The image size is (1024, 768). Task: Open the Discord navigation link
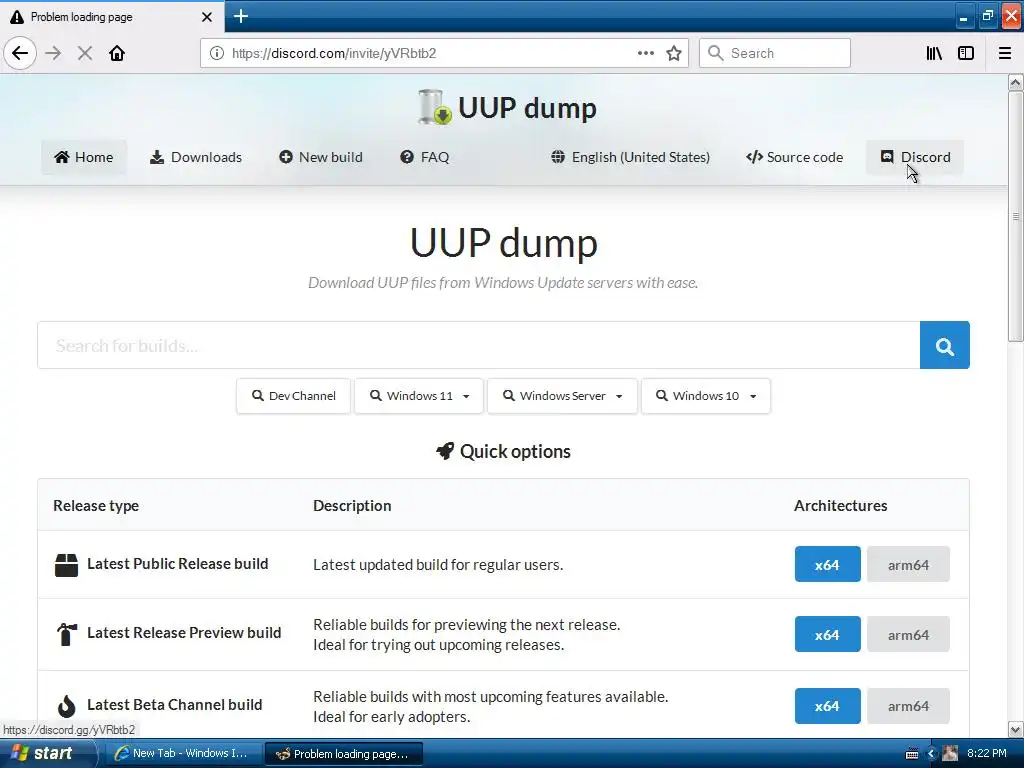[x=915, y=157]
